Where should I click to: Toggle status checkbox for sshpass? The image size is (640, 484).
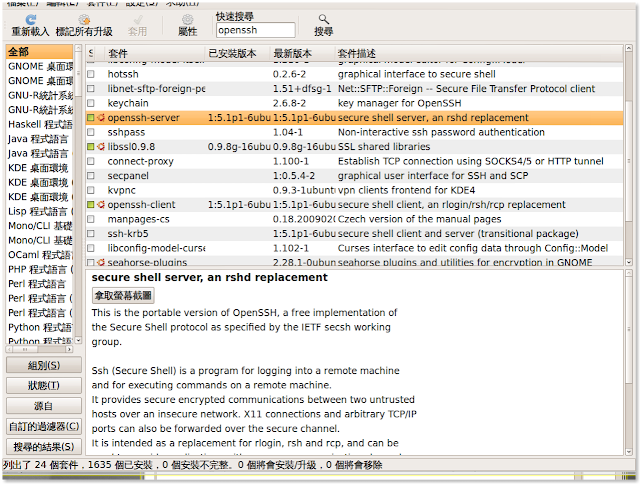(91, 132)
